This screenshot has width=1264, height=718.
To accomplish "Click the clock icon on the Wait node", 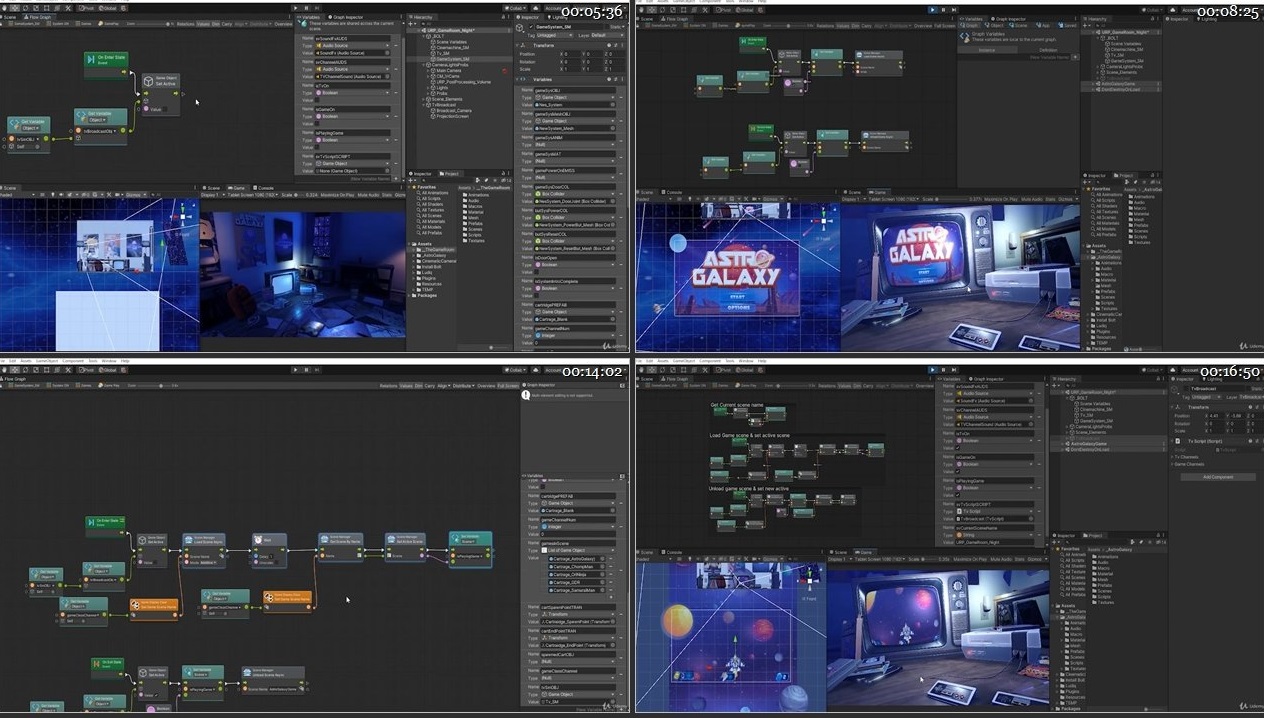I will (x=258, y=540).
